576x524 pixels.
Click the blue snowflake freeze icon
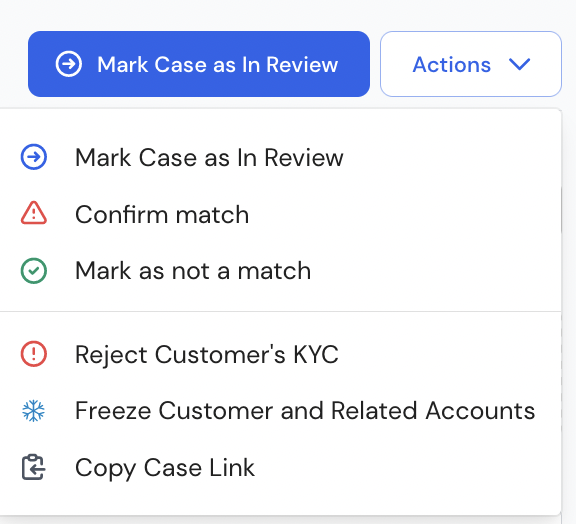pyautogui.click(x=33, y=410)
